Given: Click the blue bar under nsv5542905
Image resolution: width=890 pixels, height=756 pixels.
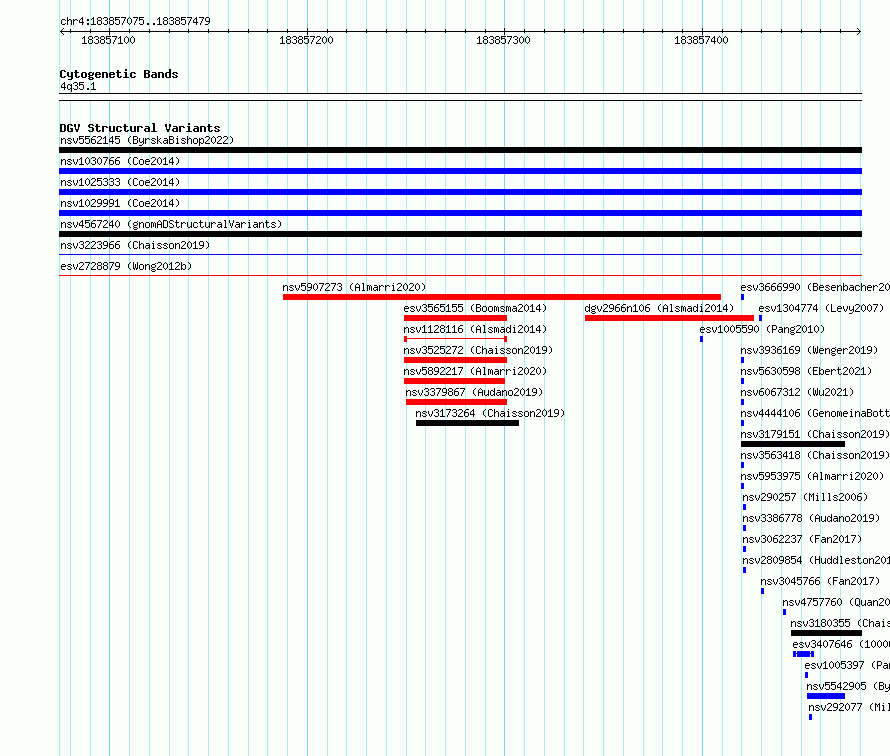Looking at the screenshot, I should pos(826,696).
